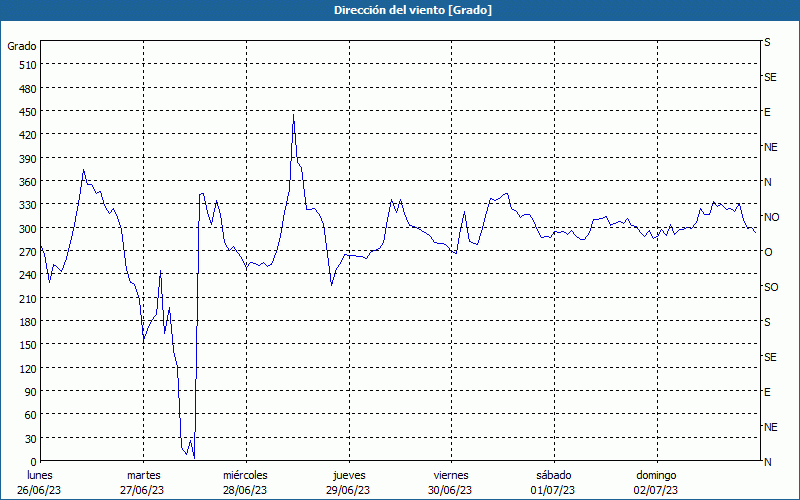The width and height of the screenshot is (800, 500).
Task: Click the 'N' compass label beside the 0 line
Action: click(768, 462)
